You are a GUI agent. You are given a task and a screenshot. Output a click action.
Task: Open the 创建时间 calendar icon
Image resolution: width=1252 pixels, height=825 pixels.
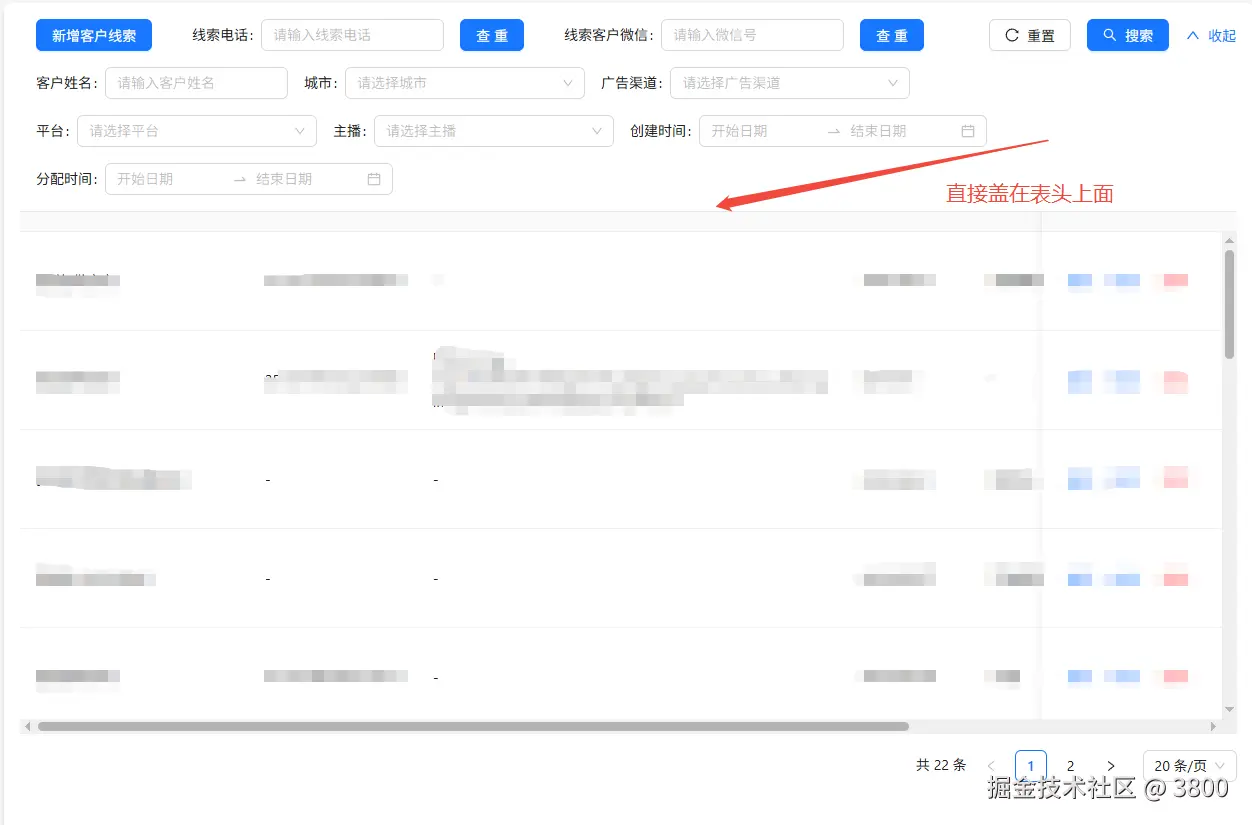coord(968,131)
